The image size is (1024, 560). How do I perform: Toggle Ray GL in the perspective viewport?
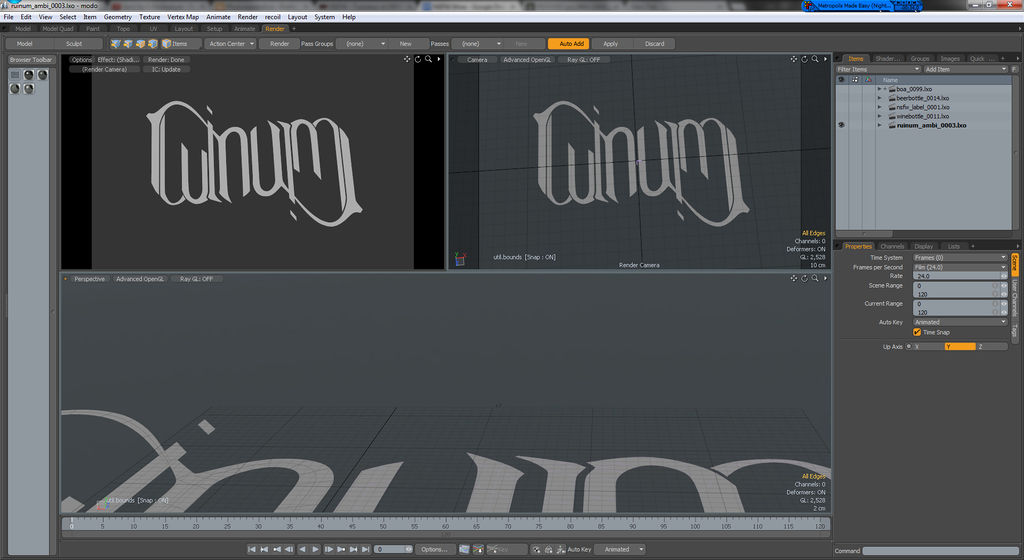tap(197, 279)
